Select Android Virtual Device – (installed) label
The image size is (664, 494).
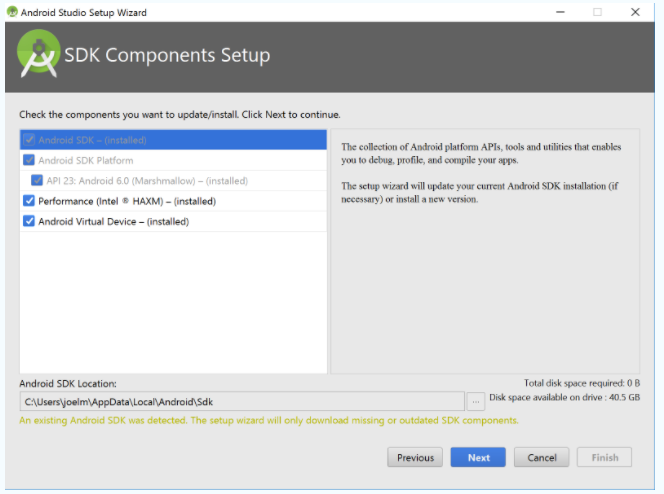click(113, 221)
